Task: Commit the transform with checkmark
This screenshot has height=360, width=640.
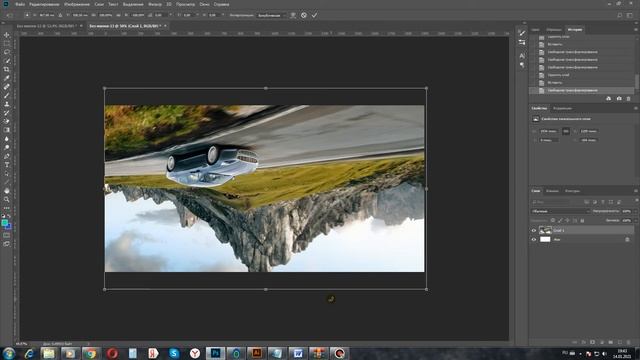Action: point(314,15)
